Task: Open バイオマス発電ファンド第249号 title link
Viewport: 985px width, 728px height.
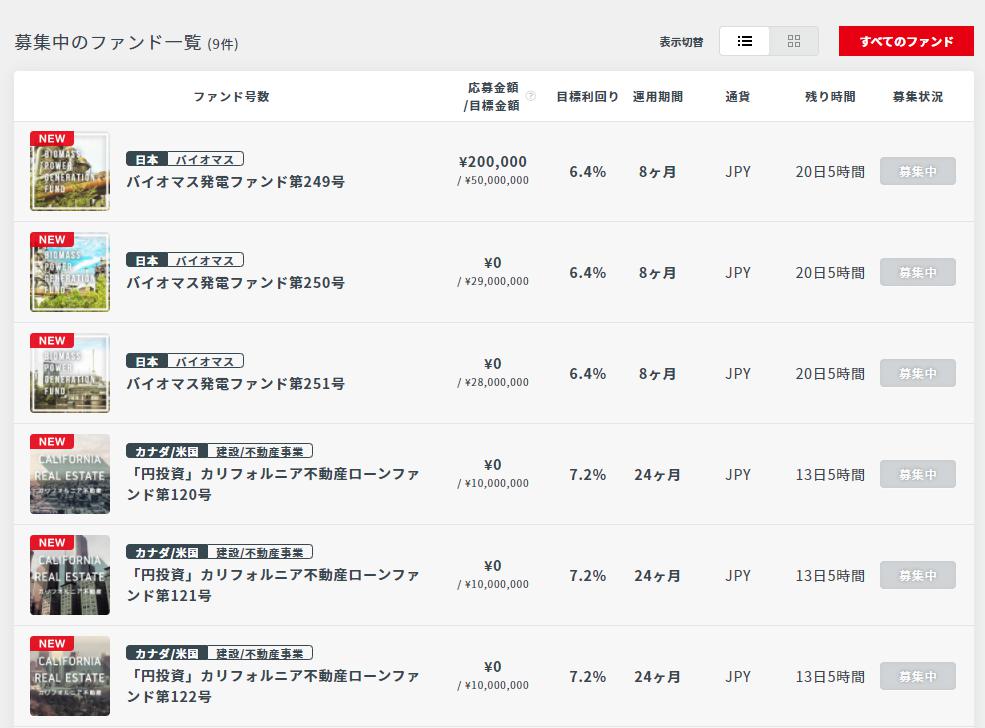Action: click(236, 182)
